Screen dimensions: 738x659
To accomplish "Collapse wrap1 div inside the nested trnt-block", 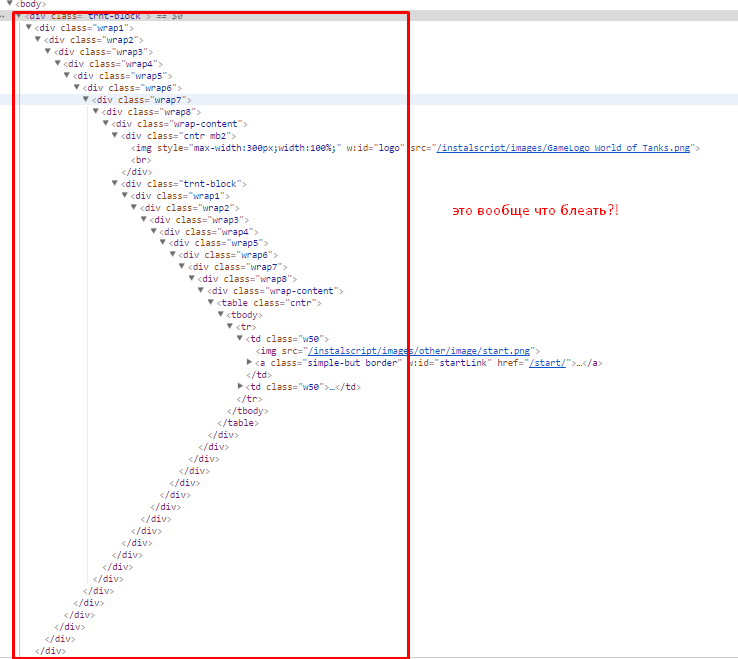I will 125,195.
